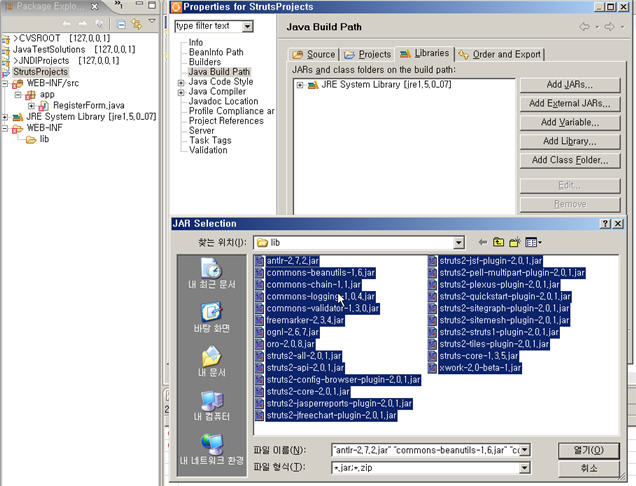
Task: Click the Add Class Folder... button
Action: pyautogui.click(x=570, y=160)
